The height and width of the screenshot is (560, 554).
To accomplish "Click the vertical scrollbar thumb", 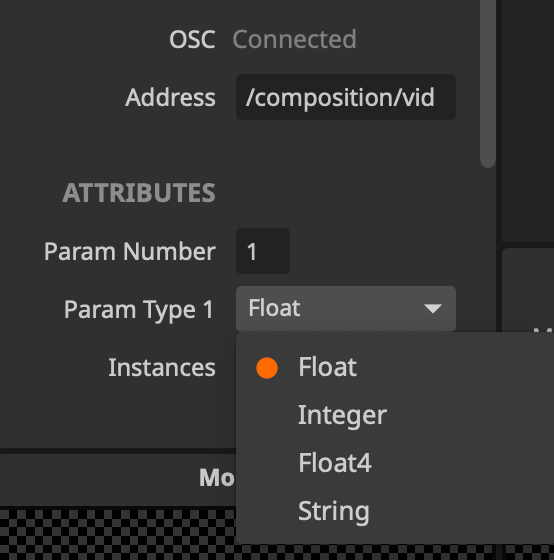I will [488, 82].
